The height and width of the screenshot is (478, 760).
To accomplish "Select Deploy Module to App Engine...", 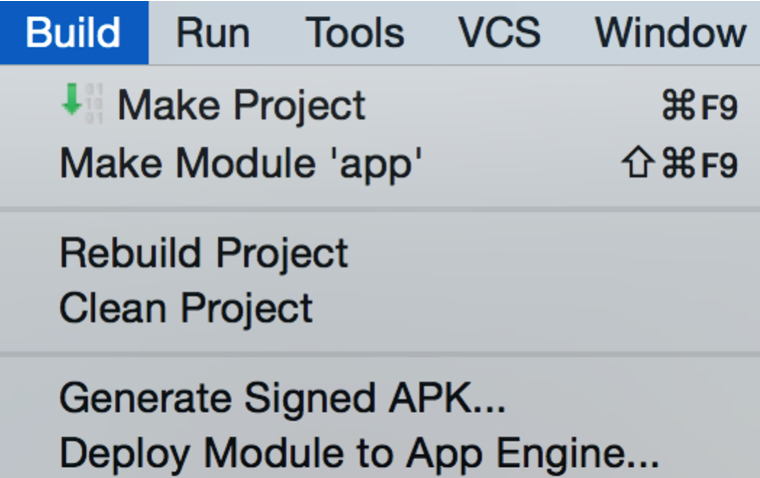I will [x=380, y=453].
